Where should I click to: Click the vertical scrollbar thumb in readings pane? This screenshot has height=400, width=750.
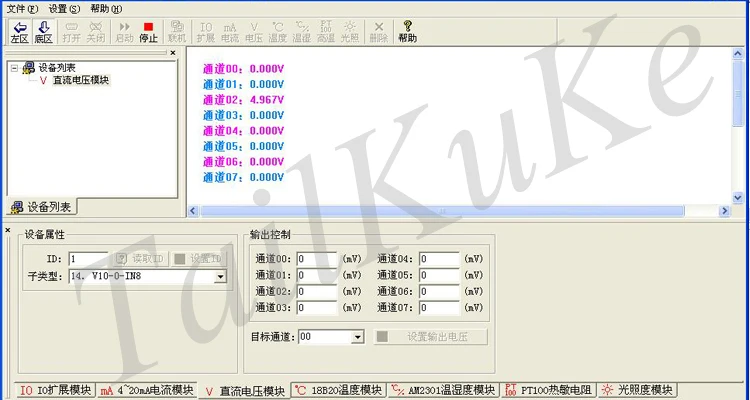738,93
